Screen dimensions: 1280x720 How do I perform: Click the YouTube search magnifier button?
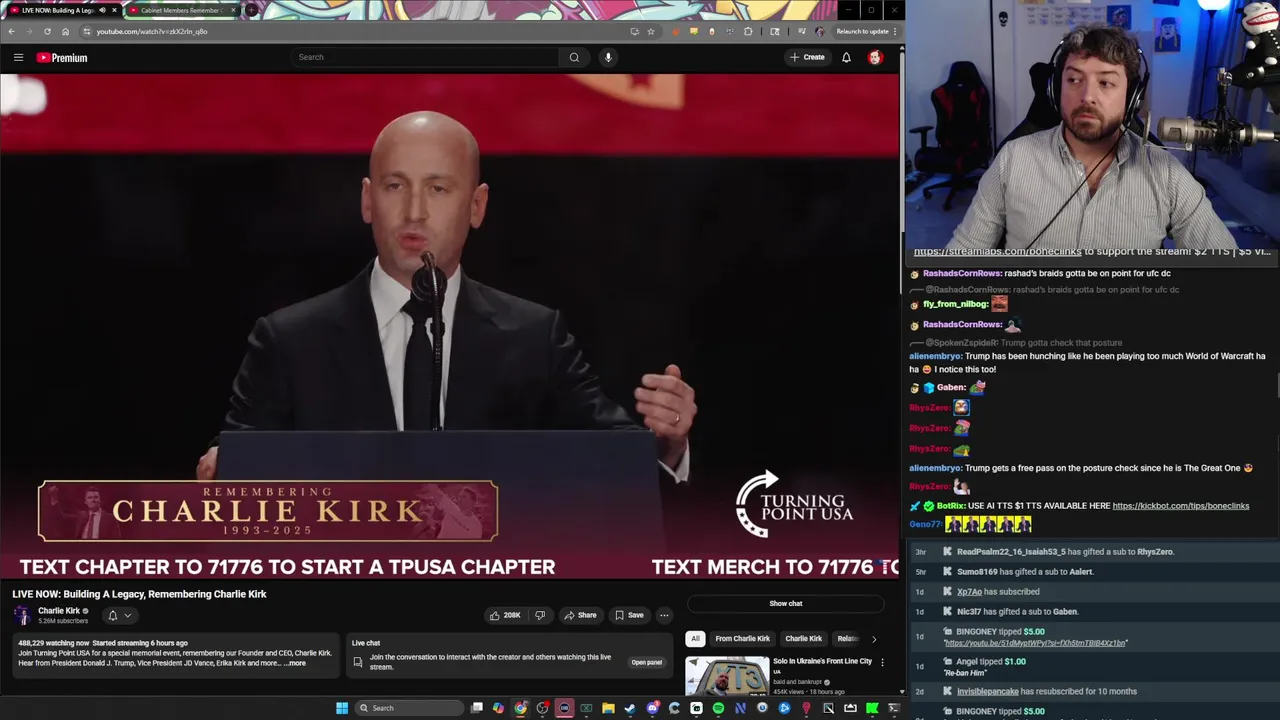(574, 57)
